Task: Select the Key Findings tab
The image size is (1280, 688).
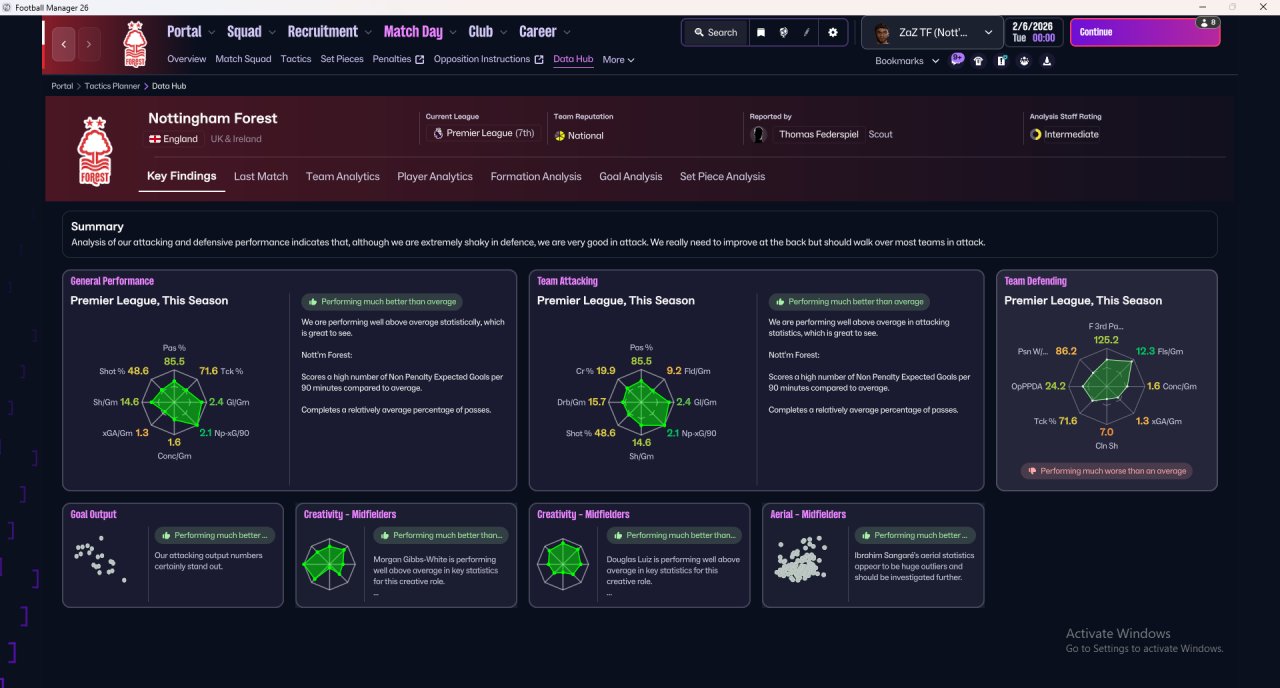Action: coord(181,176)
